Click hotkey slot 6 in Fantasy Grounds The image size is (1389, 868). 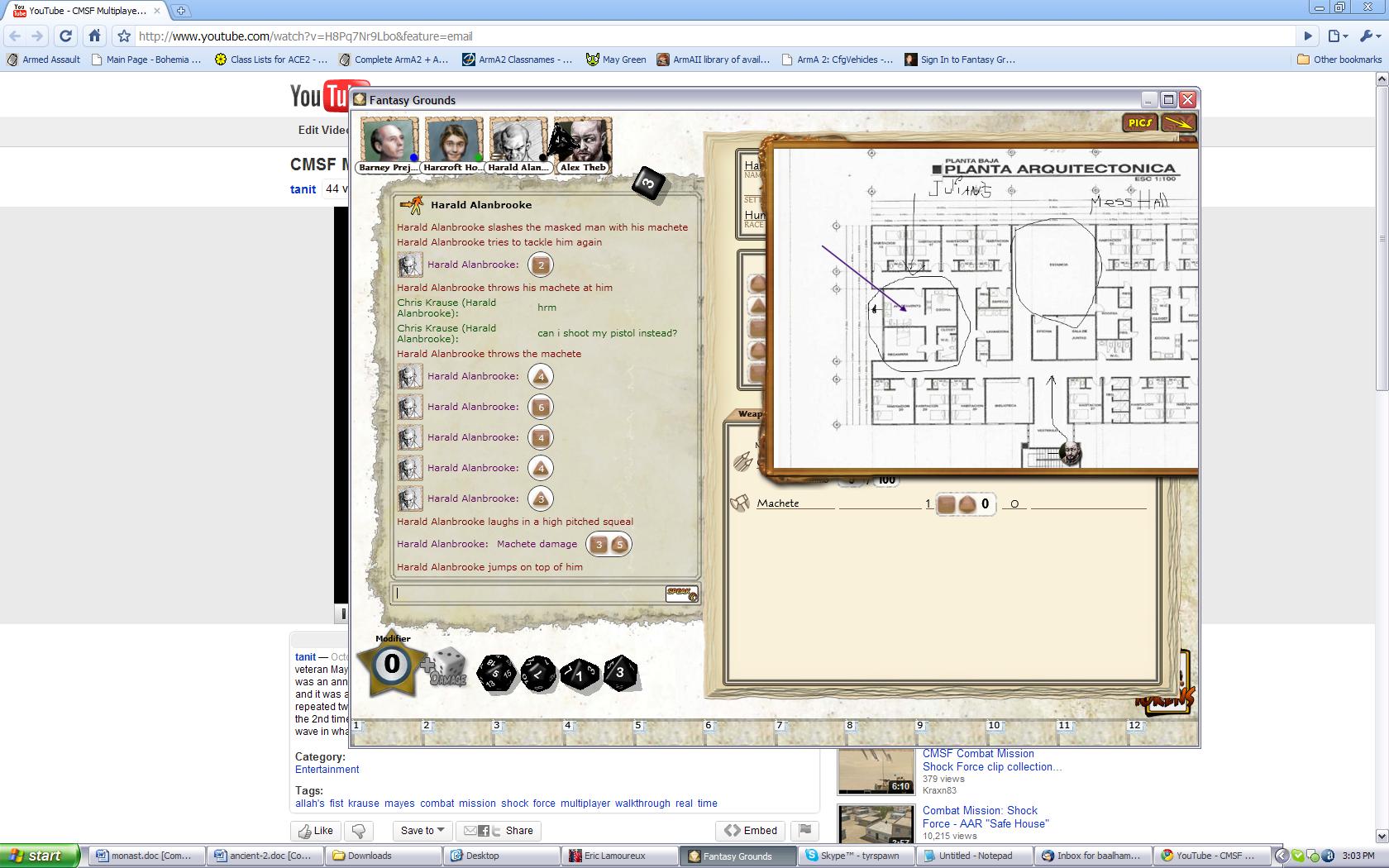[737, 733]
